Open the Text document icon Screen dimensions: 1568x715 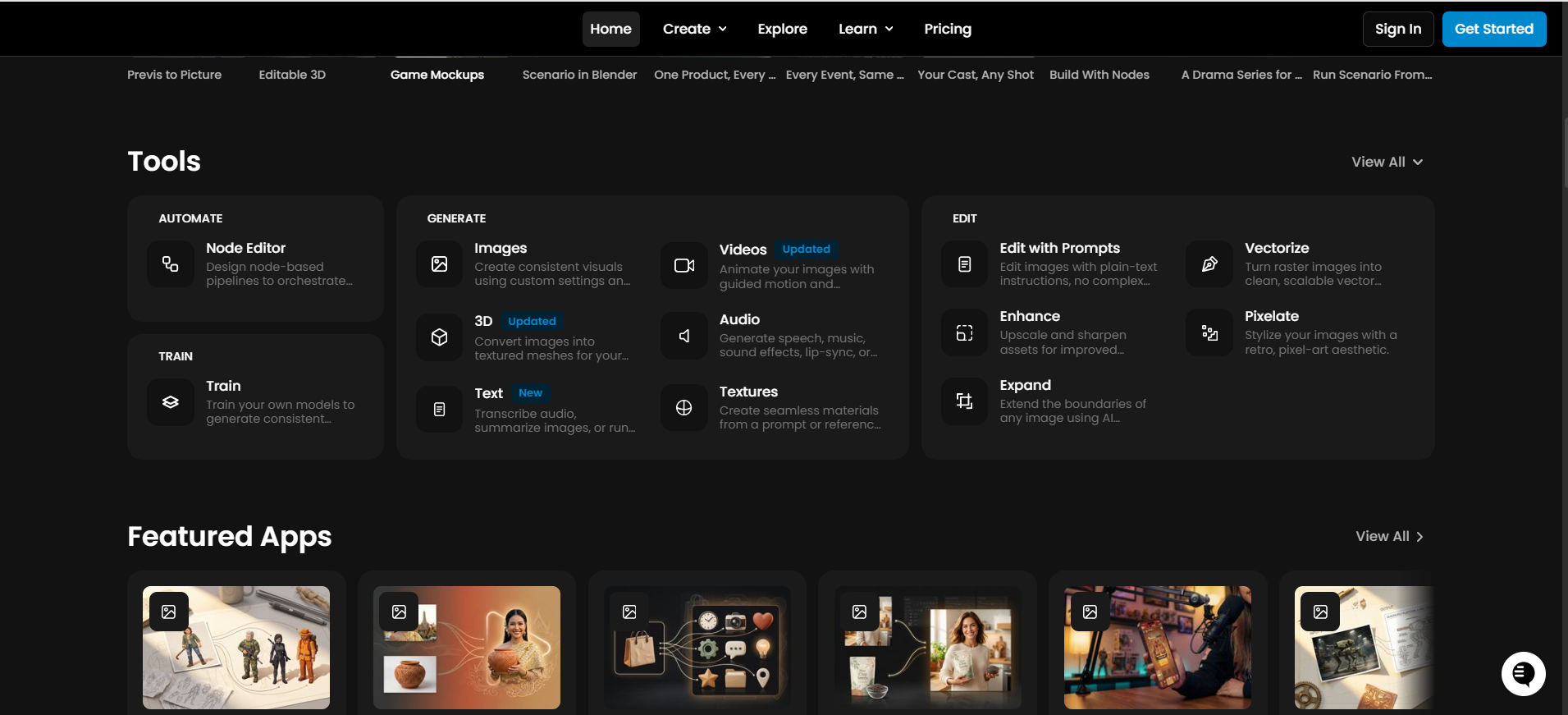pyautogui.click(x=440, y=409)
